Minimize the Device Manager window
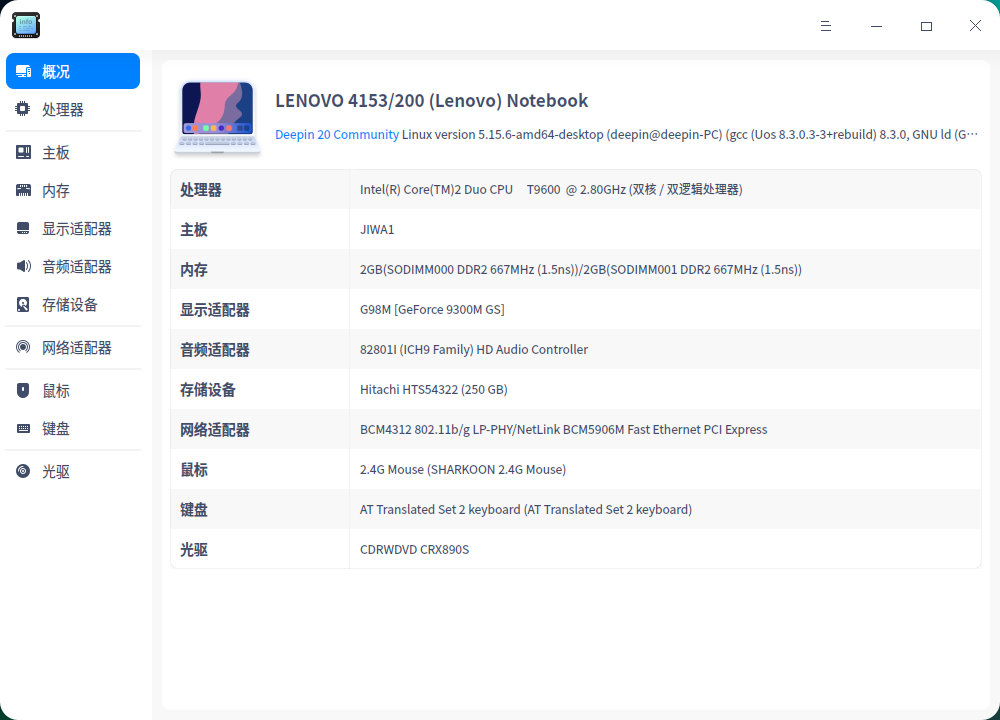1000x720 pixels. point(876,26)
